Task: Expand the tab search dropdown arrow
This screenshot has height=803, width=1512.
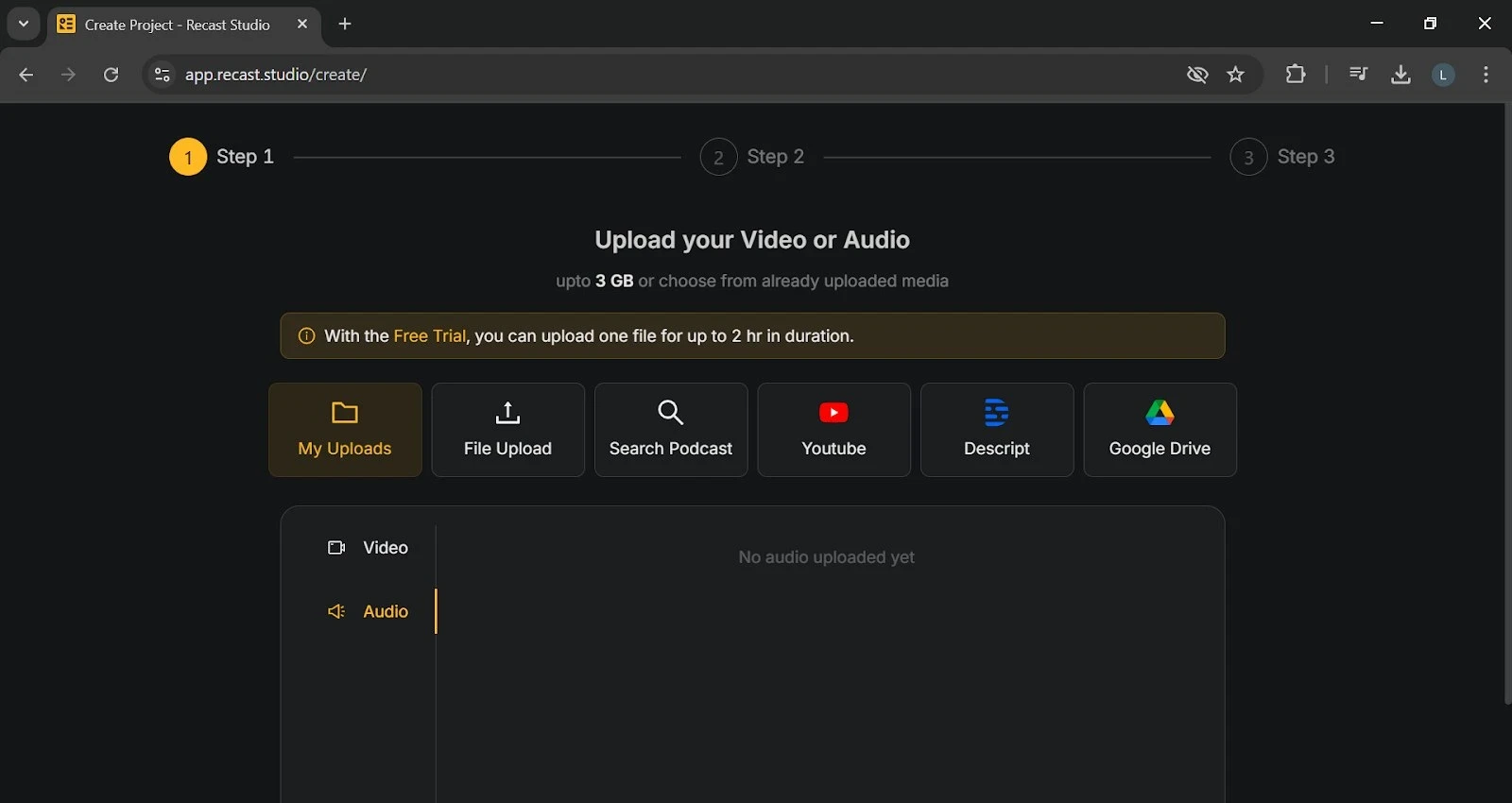Action: pos(24,24)
